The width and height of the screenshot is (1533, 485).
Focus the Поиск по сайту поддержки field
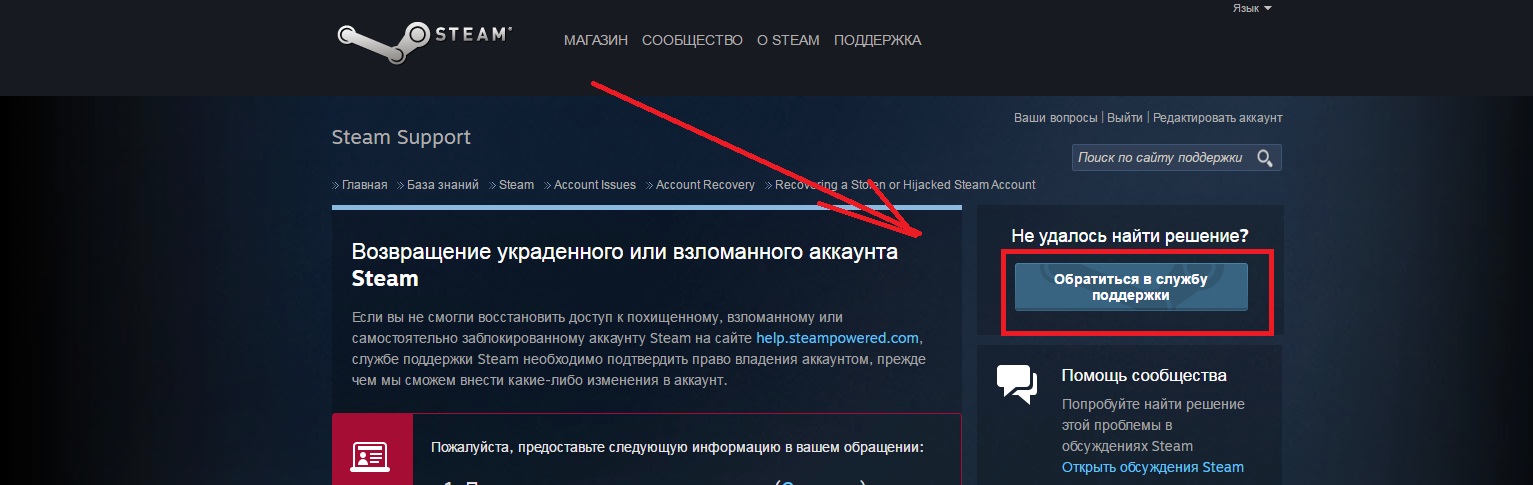(1160, 158)
